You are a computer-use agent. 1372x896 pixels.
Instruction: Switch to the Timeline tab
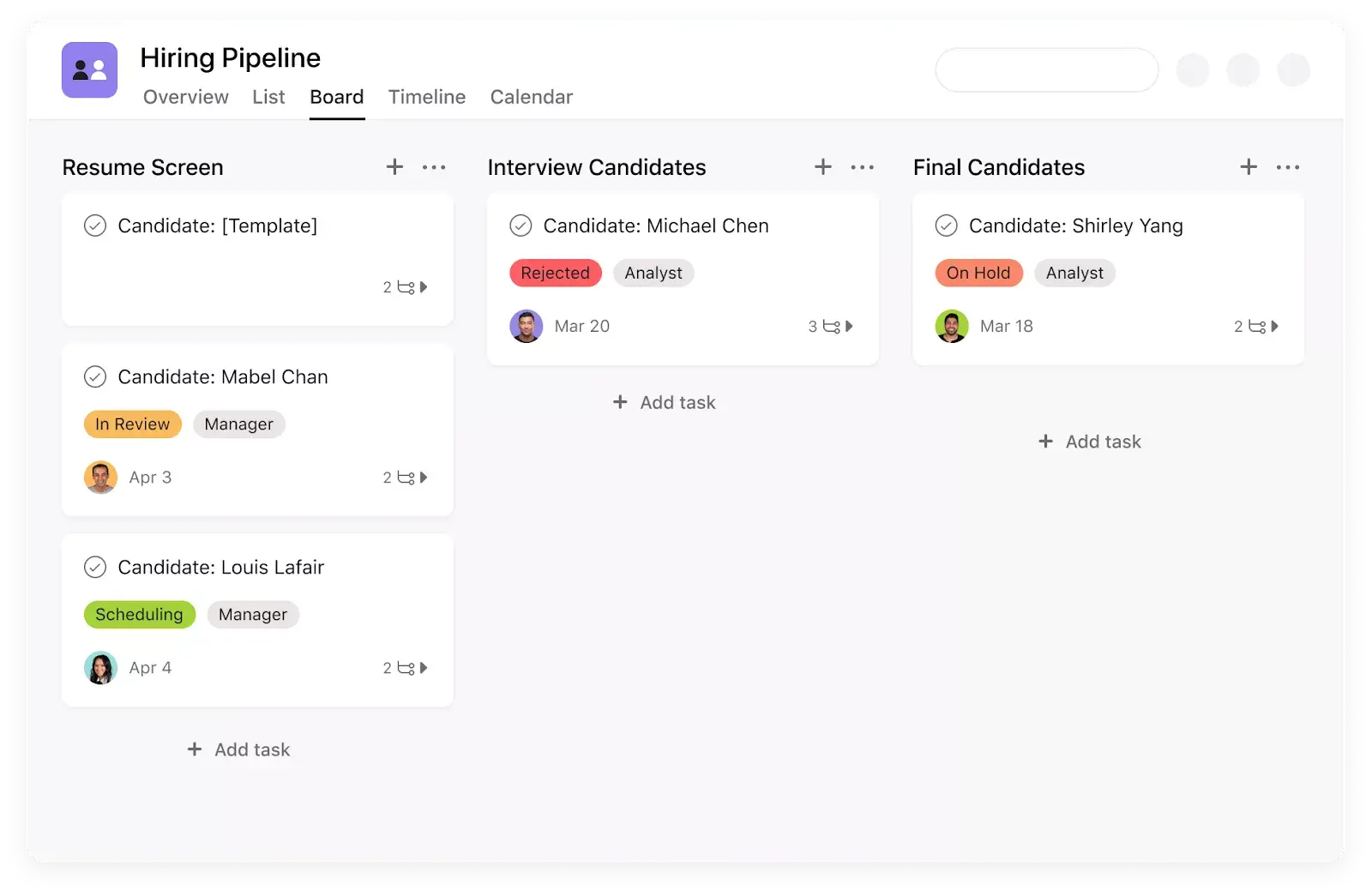click(427, 97)
